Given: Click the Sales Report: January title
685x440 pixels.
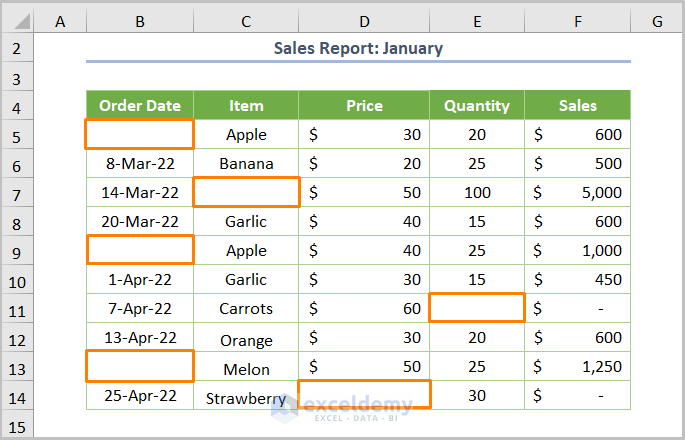Looking at the screenshot, I should click(x=358, y=48).
